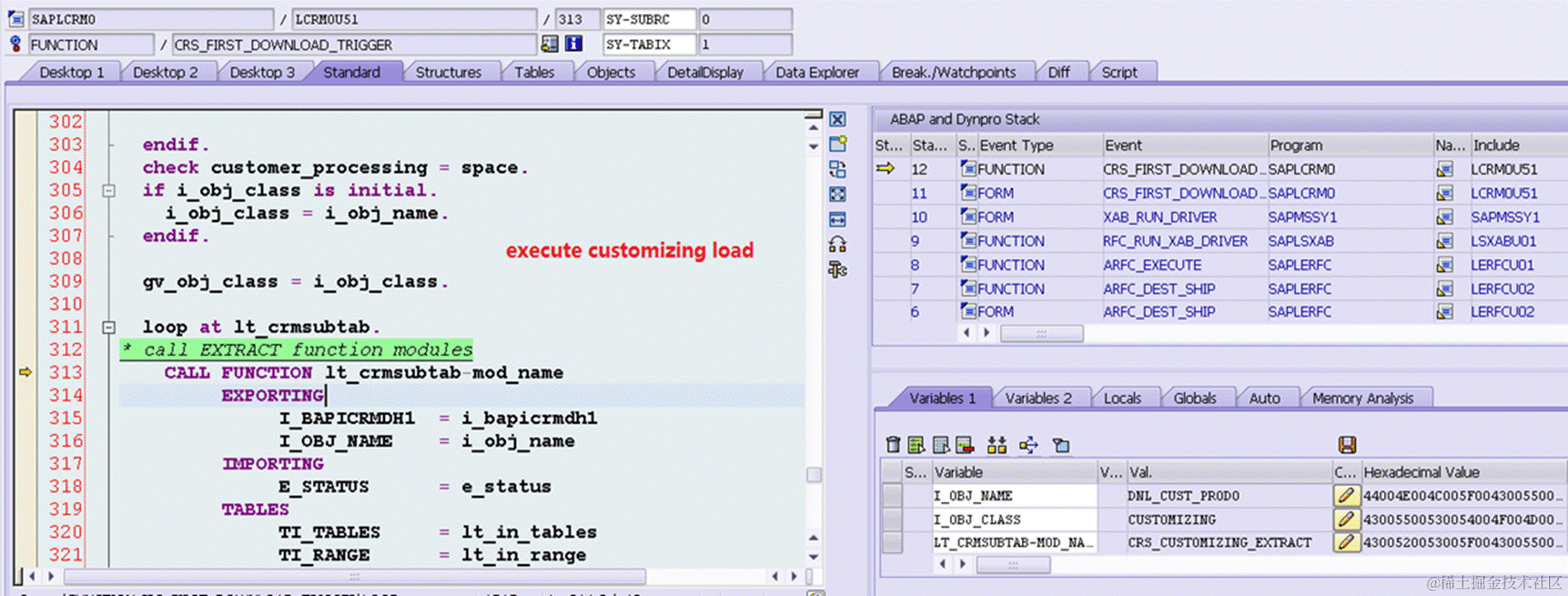Collapse the LOOP block at line 311
The height and width of the screenshot is (596, 1568).
click(x=109, y=327)
